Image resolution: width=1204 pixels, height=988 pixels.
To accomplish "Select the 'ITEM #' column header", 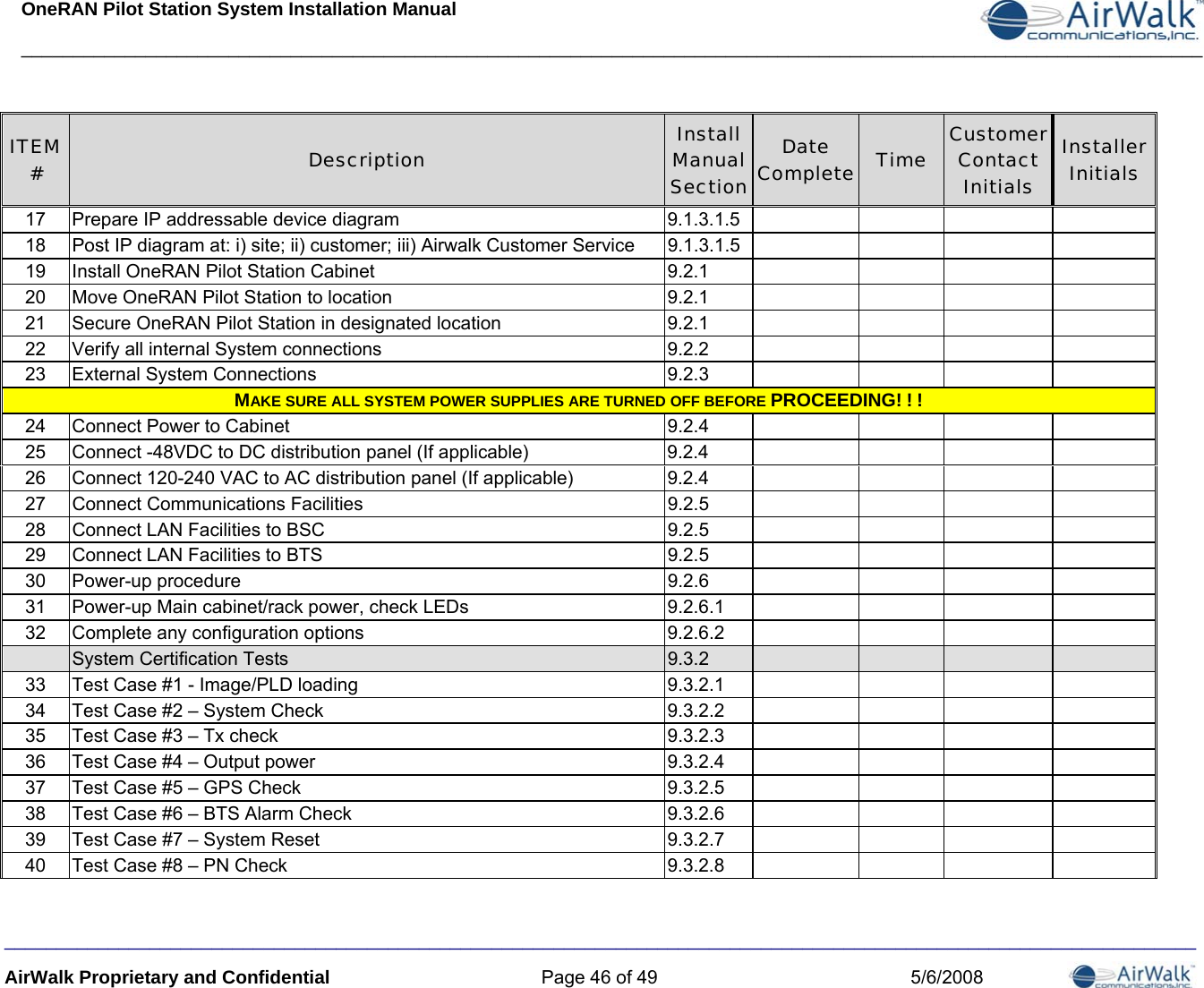I will pyautogui.click(x=35, y=160).
